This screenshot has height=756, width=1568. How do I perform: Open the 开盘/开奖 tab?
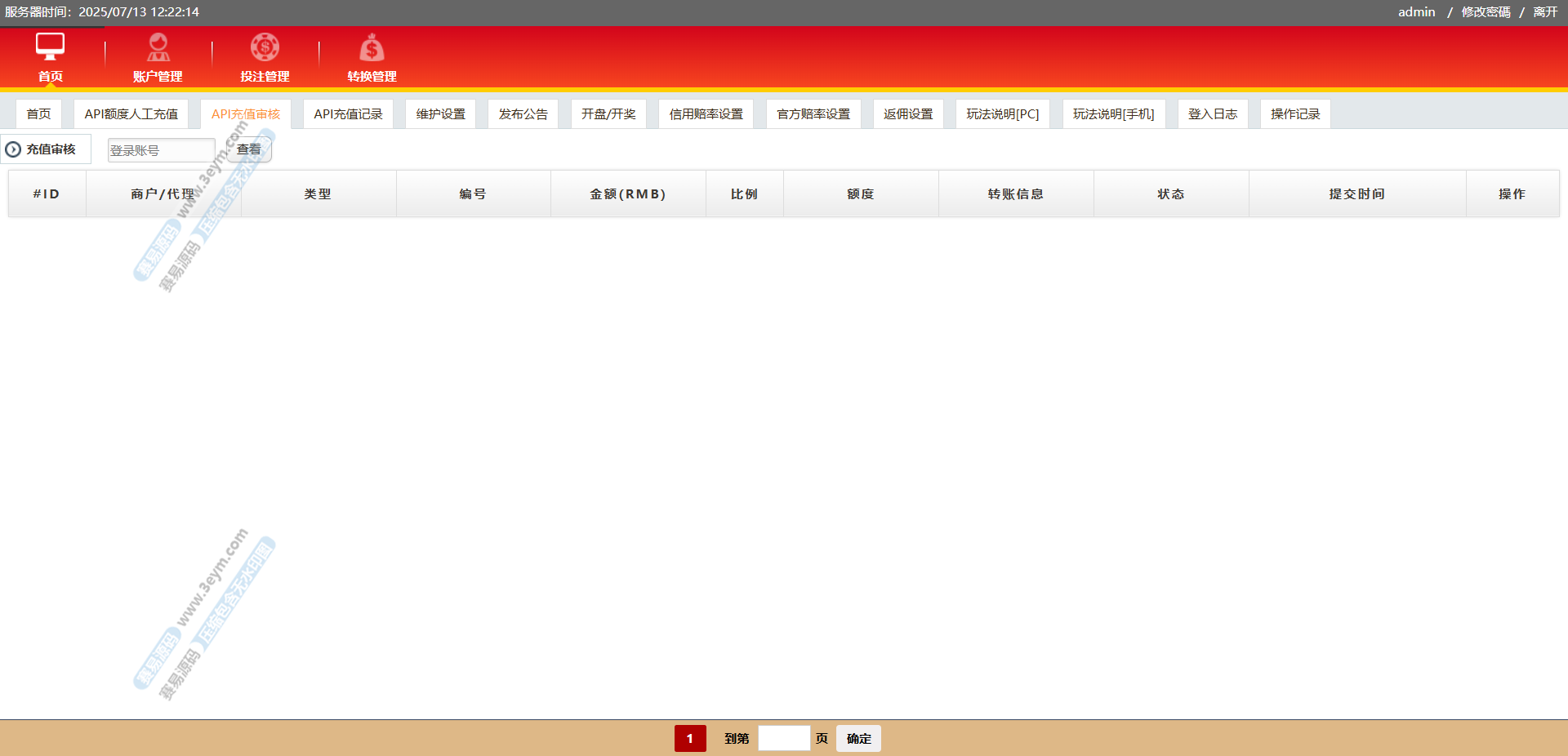pyautogui.click(x=608, y=114)
